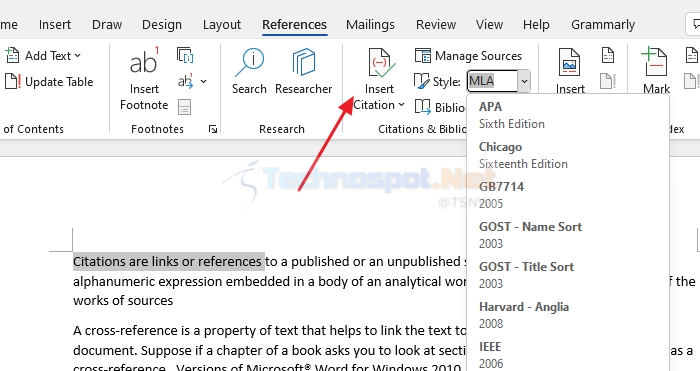Click the Show Notes icon
The width and height of the screenshot is (700, 371).
coord(184,107)
